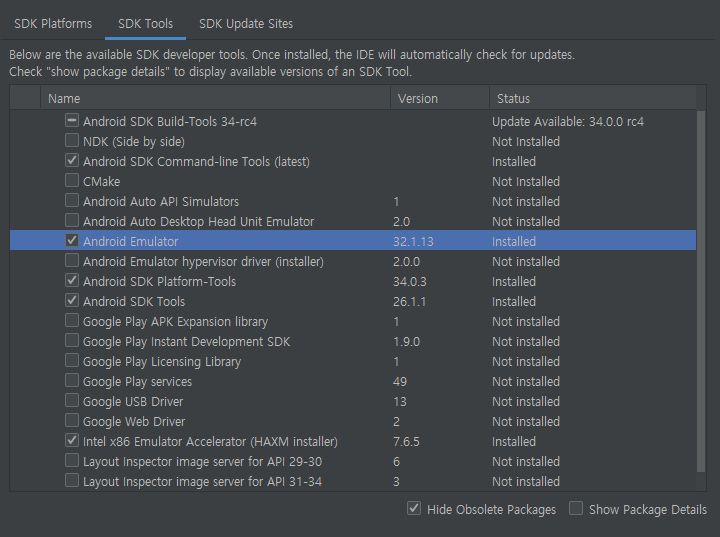The width and height of the screenshot is (720, 537).
Task: Check Google Play Instant Development SDK
Action: point(72,340)
